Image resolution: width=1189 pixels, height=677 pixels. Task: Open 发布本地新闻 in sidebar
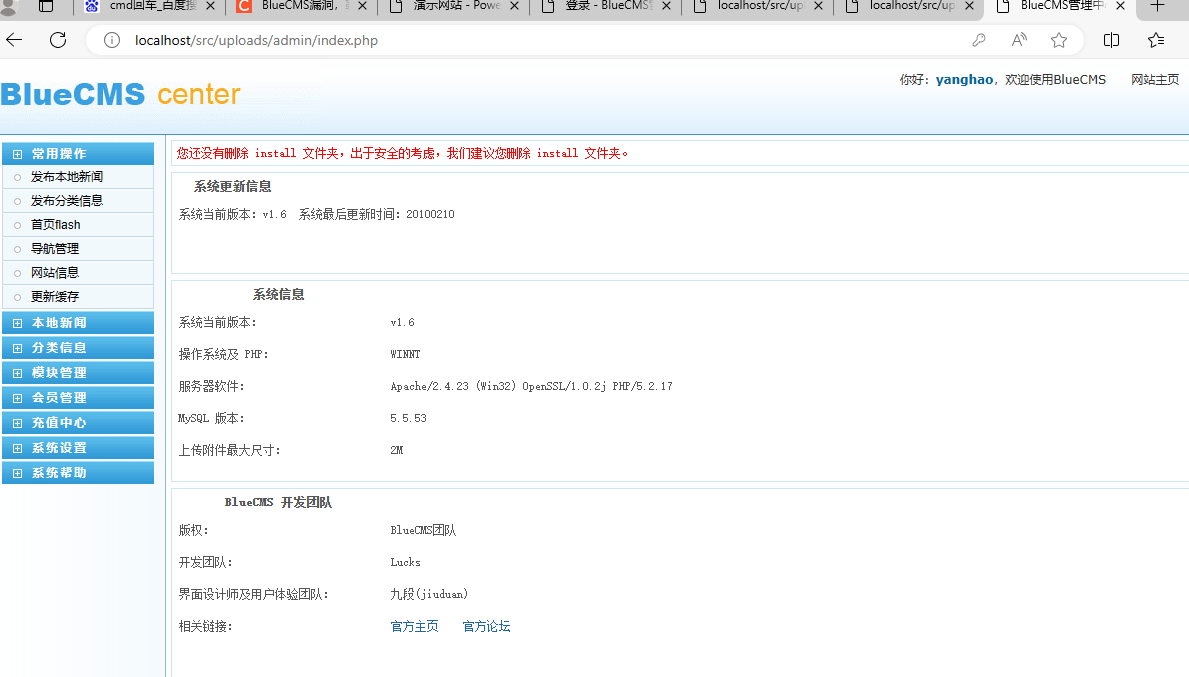tap(67, 177)
